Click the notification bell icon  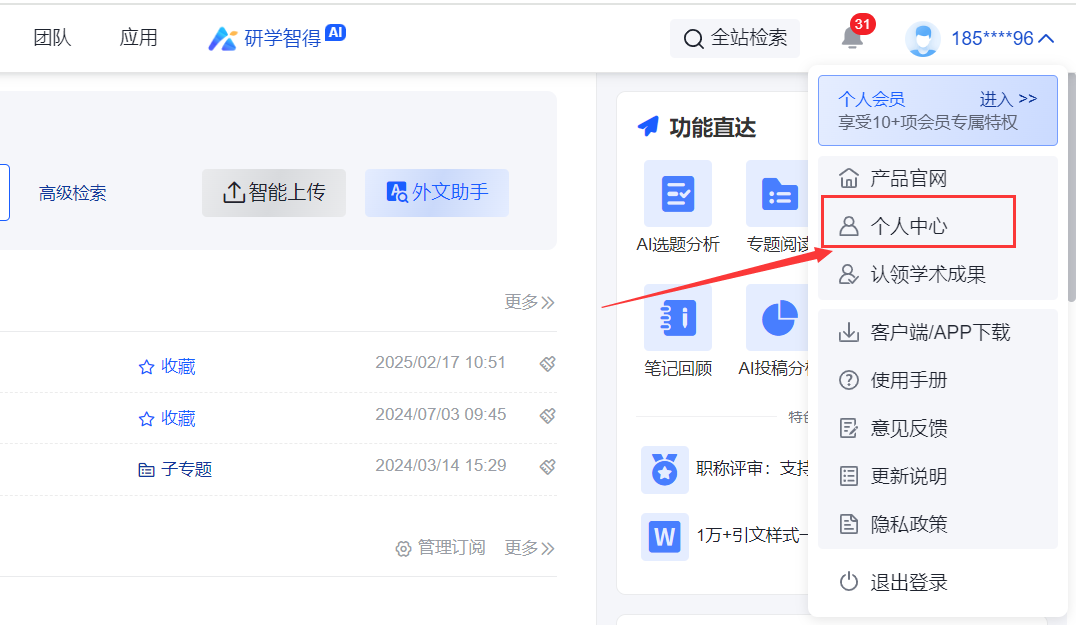click(851, 38)
